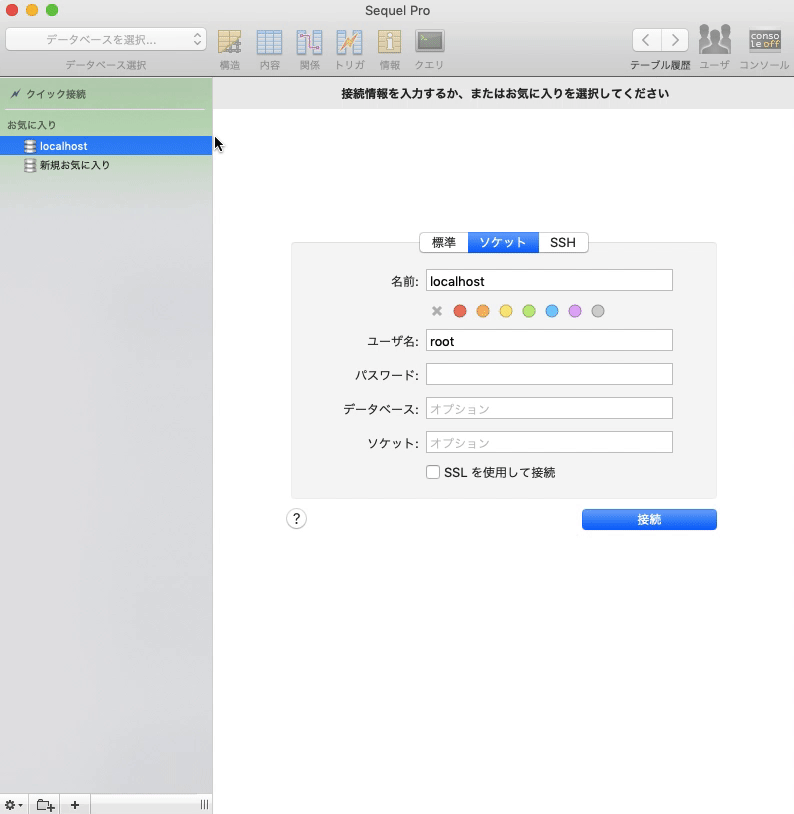Choose the yellow favorite color
The image size is (794, 814).
(x=506, y=311)
